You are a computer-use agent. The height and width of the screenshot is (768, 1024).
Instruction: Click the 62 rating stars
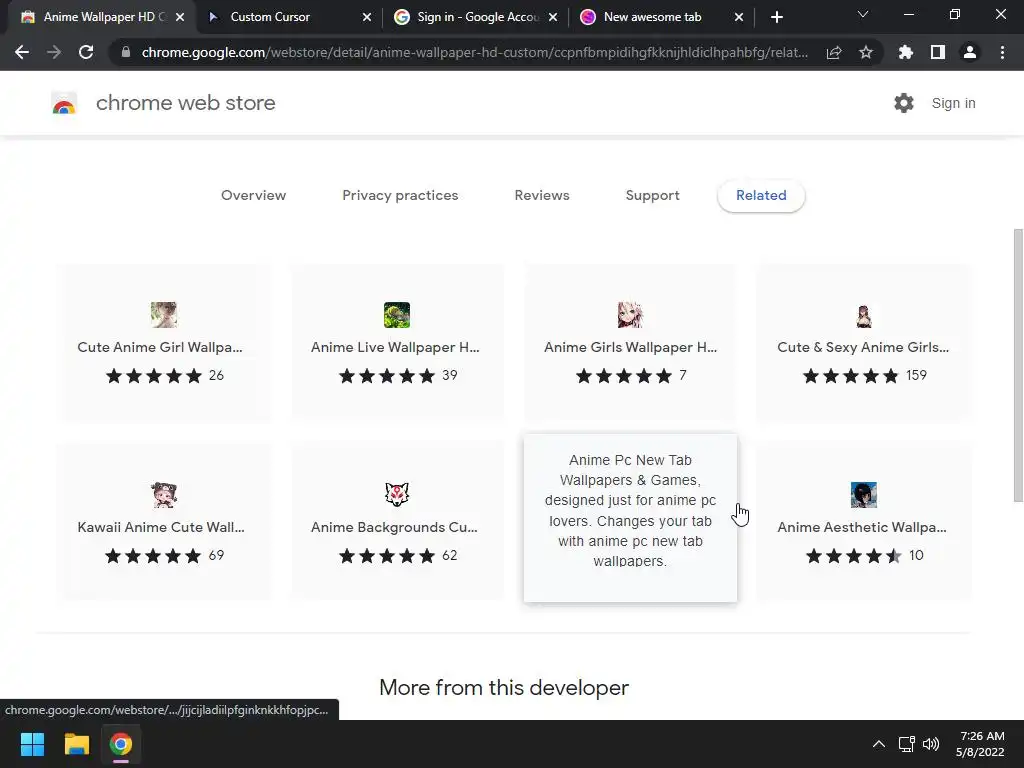(x=387, y=556)
